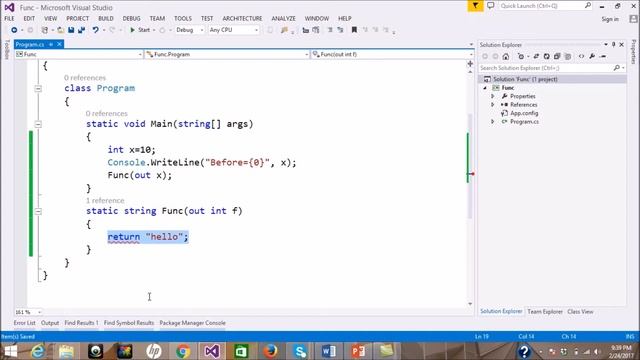Expand the Properties node in Solution Explorer
Viewport: 640px width, 360px height.
tap(493, 96)
